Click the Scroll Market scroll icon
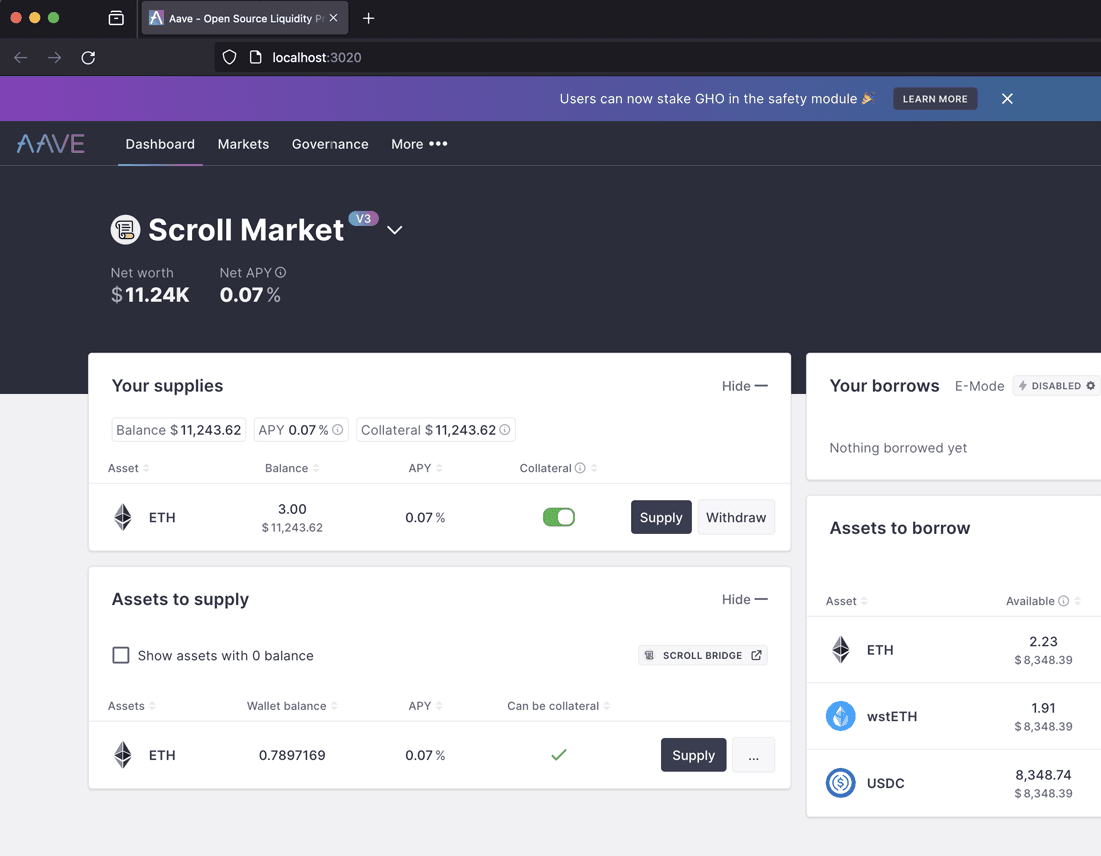Screen dimensions: 1101x856 pyautogui.click(x=125, y=230)
